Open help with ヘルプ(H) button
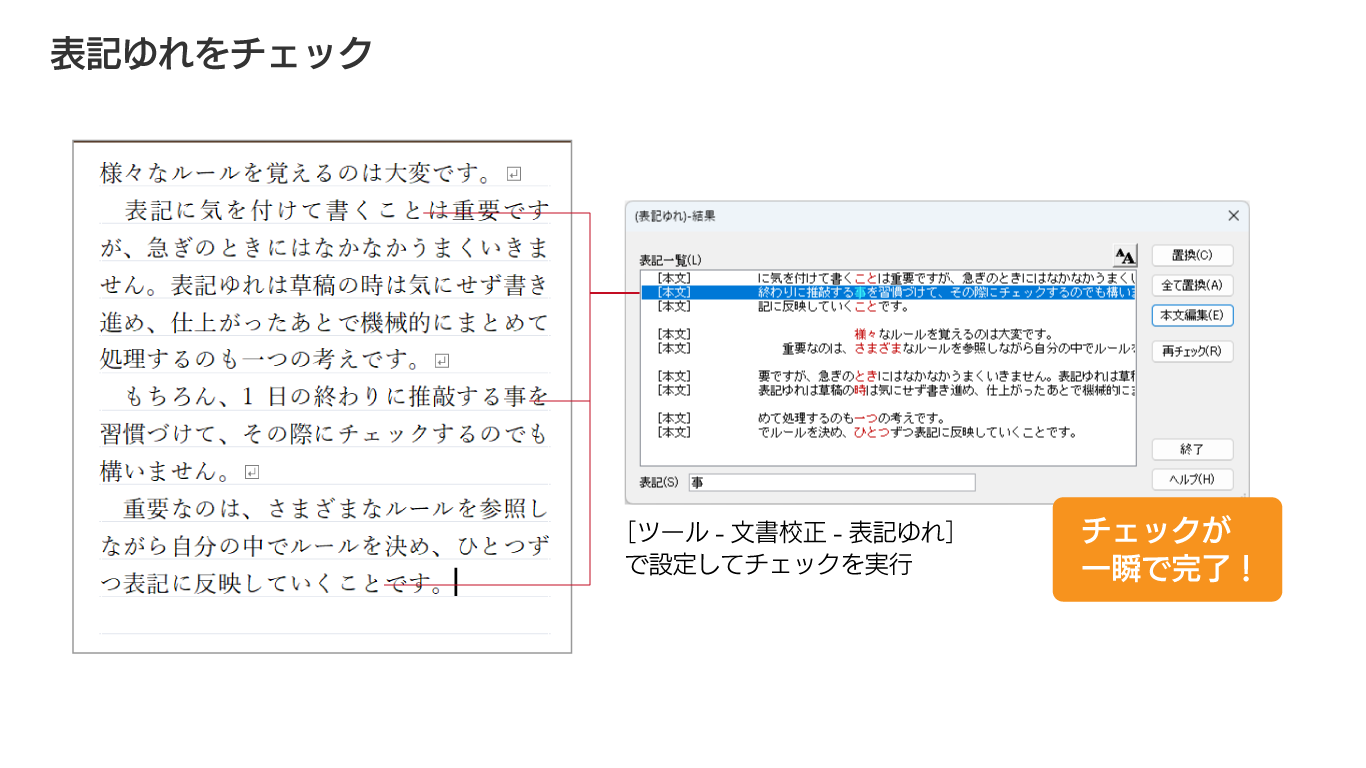The width and height of the screenshot is (1366, 768). click(x=1192, y=480)
